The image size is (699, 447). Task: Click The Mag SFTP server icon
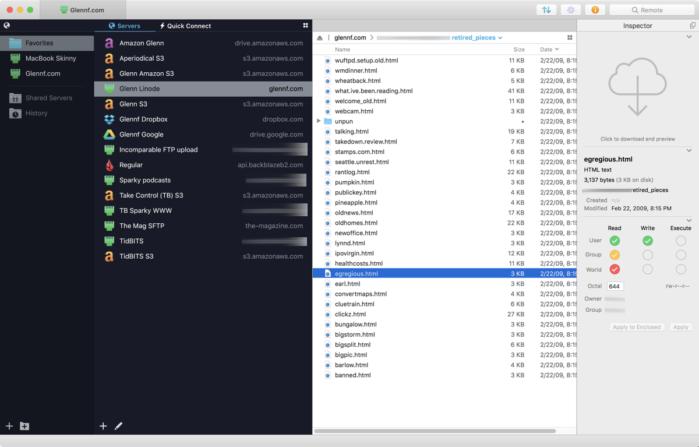click(109, 226)
